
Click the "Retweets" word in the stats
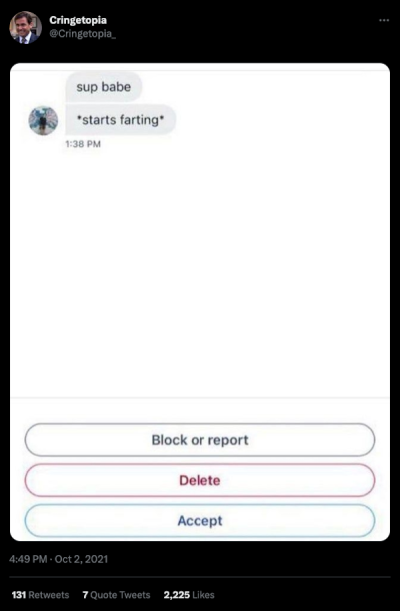point(49,595)
